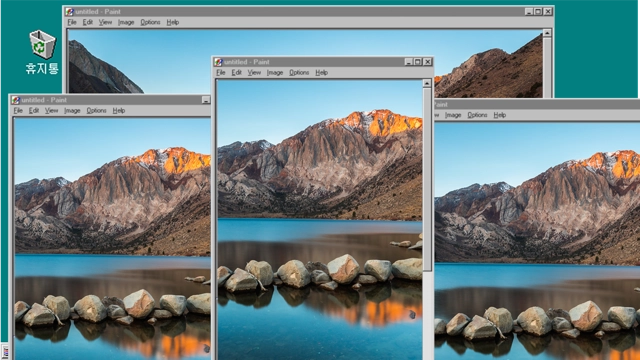Open File menu in the back Paint window
Screen dimensions: 640x360
pos(72,22)
